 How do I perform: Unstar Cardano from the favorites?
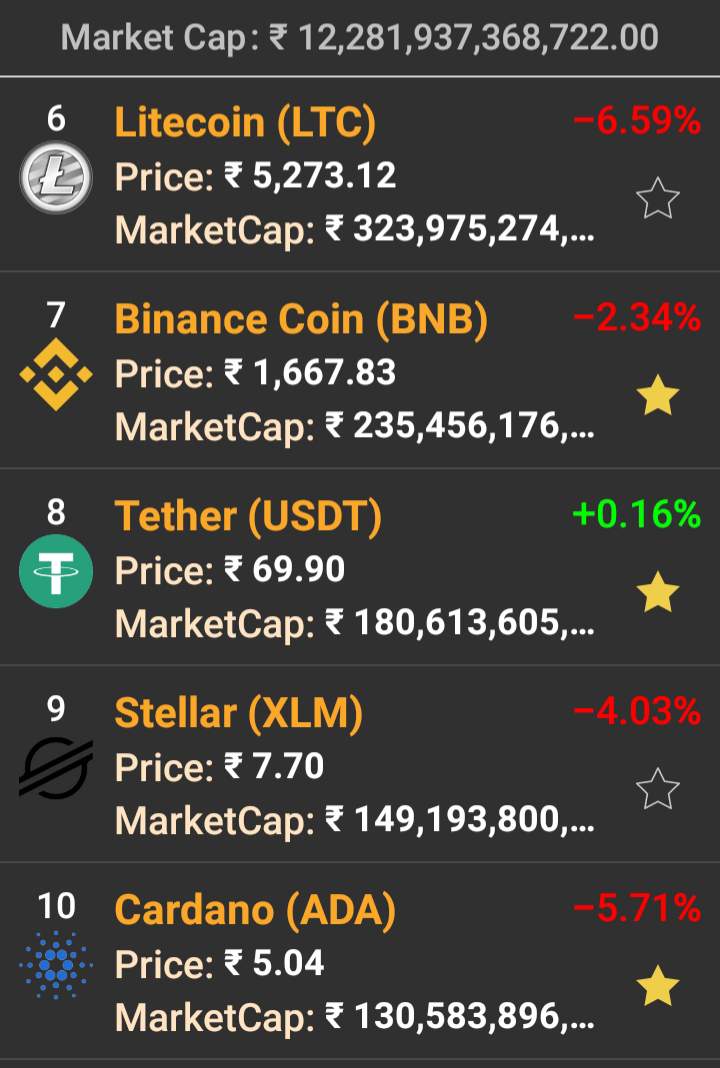(x=658, y=986)
